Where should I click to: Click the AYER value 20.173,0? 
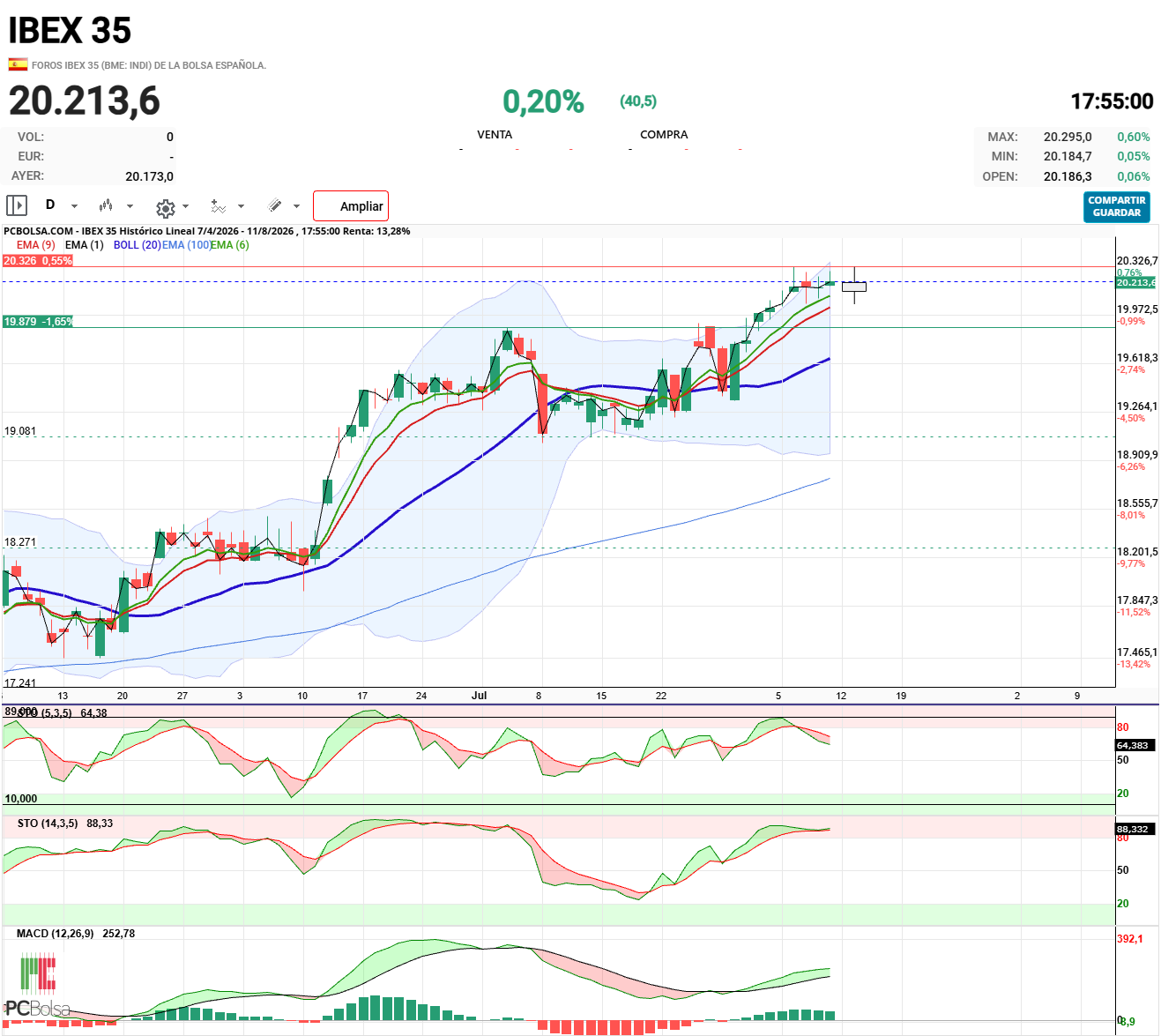[x=149, y=176]
